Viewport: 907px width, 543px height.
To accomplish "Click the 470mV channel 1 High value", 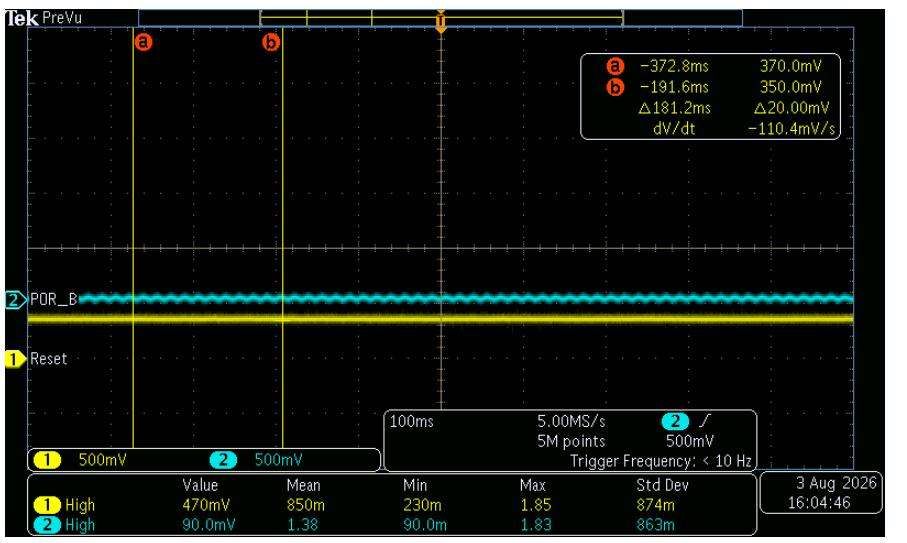I will coord(206,505).
